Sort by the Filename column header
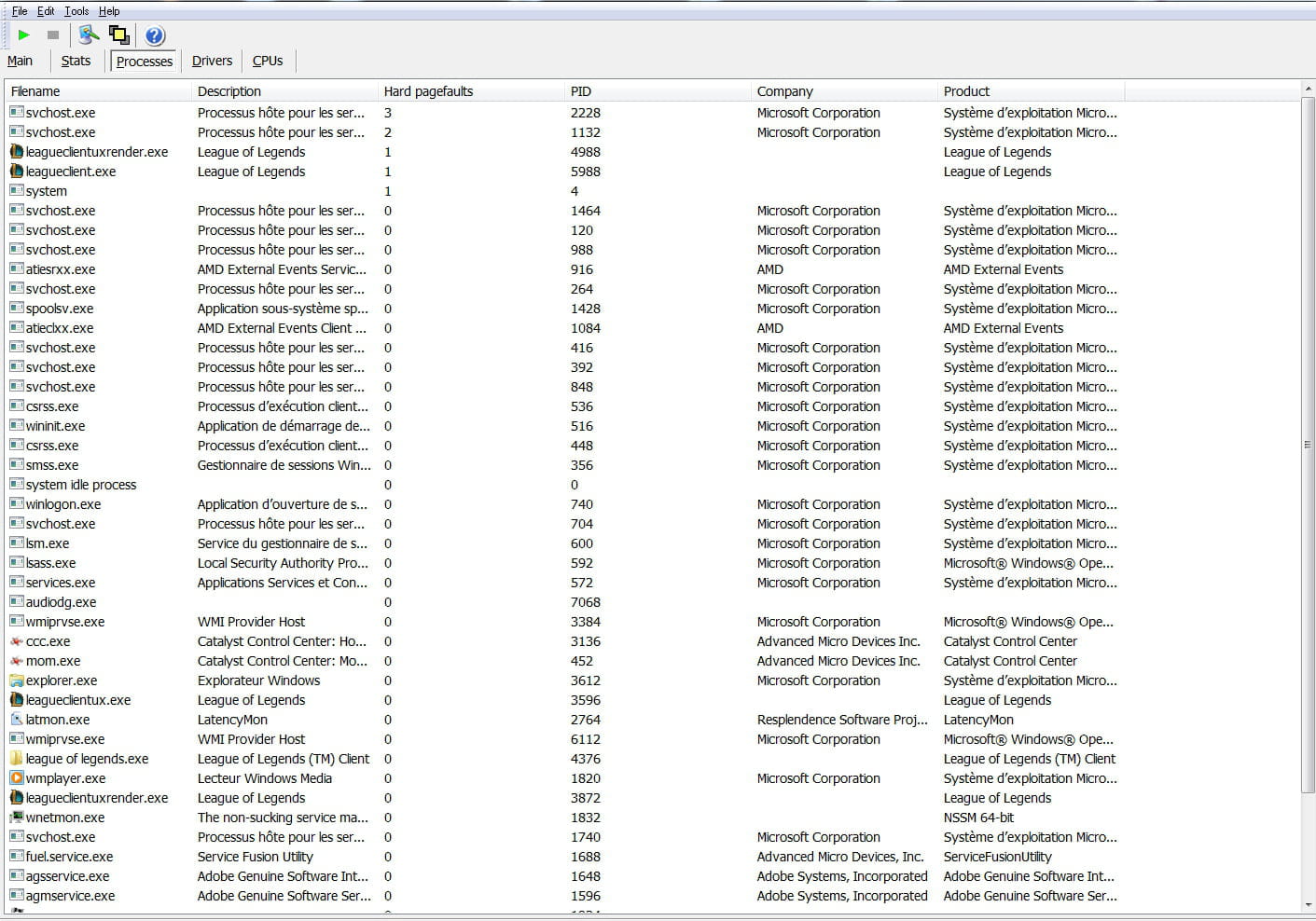This screenshot has width=1316, height=921. click(98, 91)
